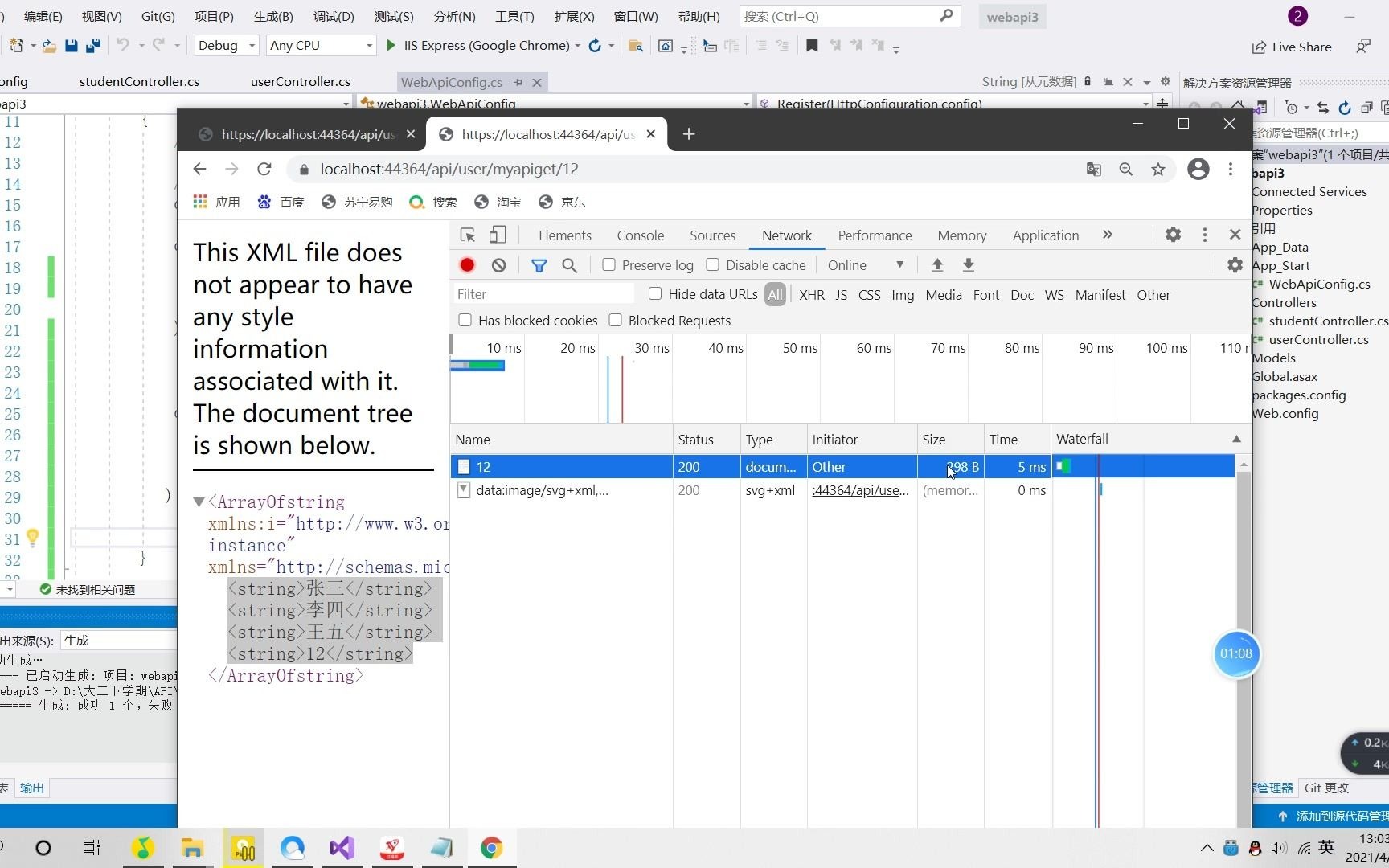Toggle the device emulation mode icon
Screen dimensions: 1389x868
(498, 235)
